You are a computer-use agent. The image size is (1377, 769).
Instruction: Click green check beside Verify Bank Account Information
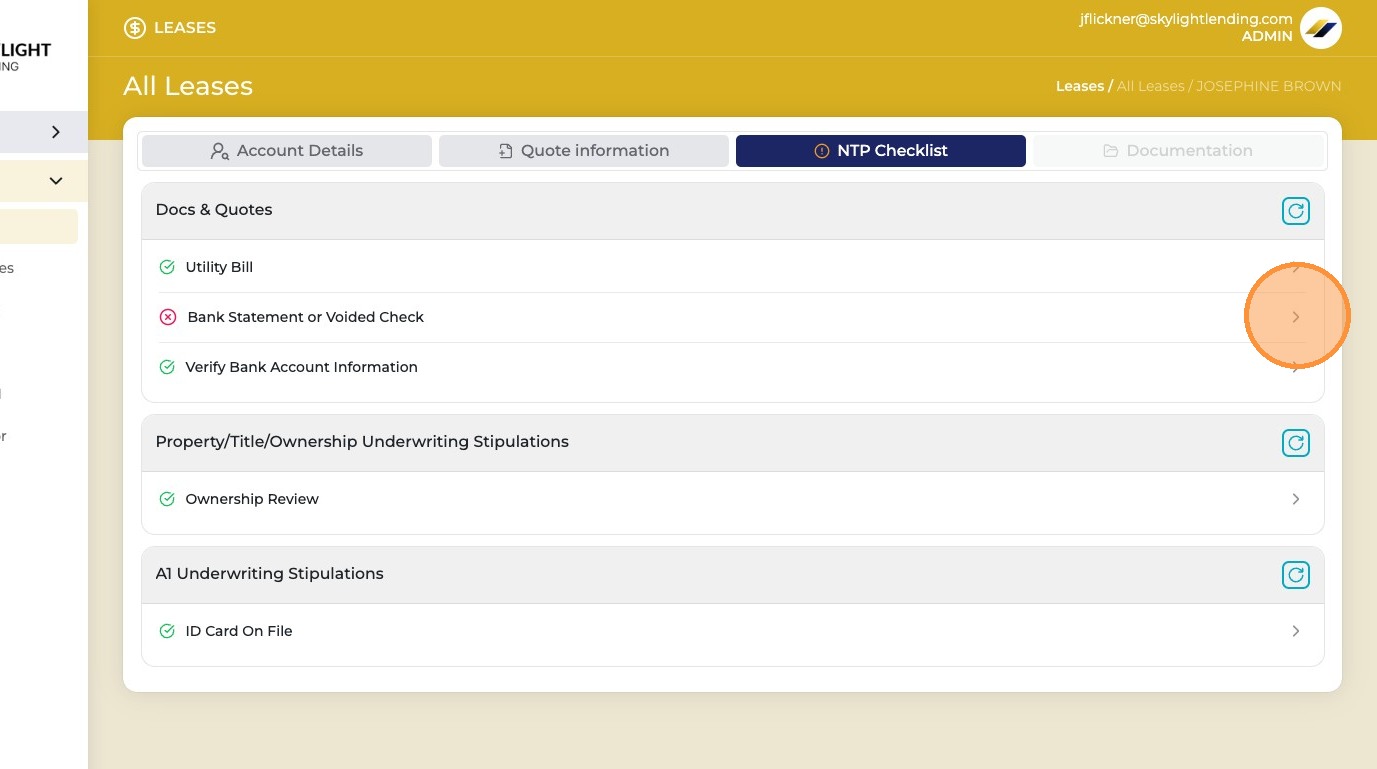point(167,367)
